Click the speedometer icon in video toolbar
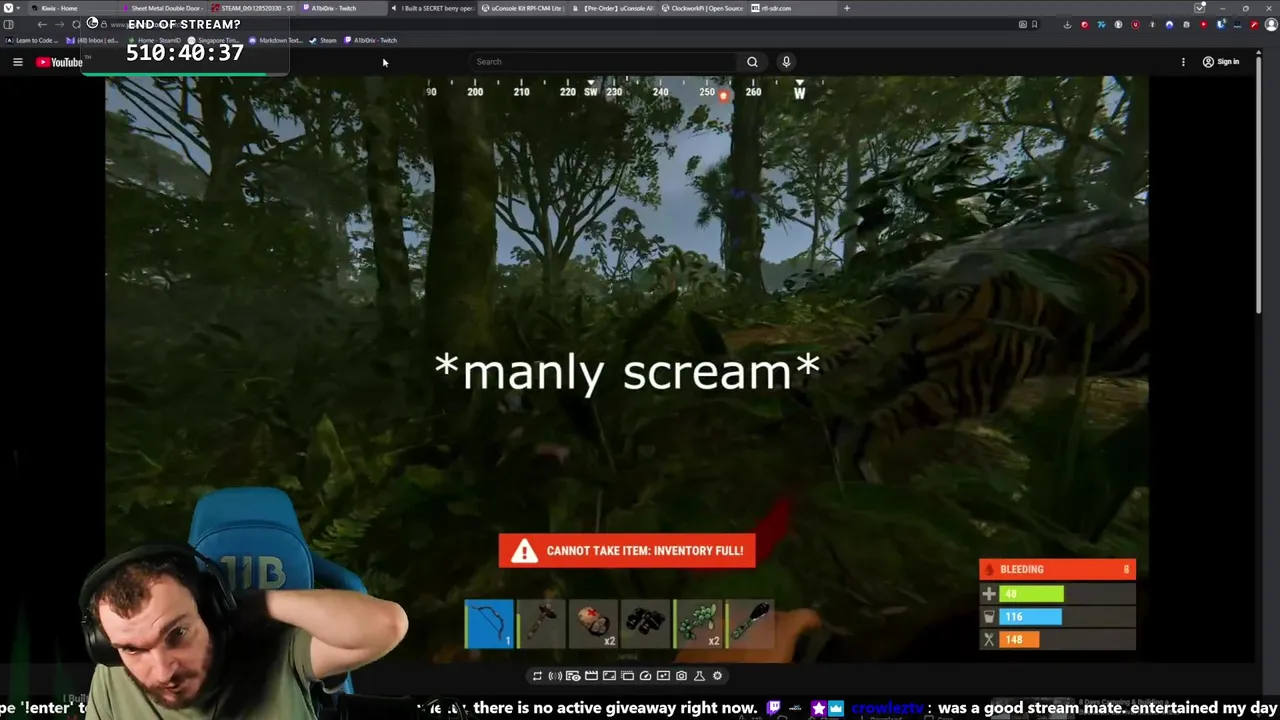Image resolution: width=1280 pixels, height=720 pixels. coord(645,676)
